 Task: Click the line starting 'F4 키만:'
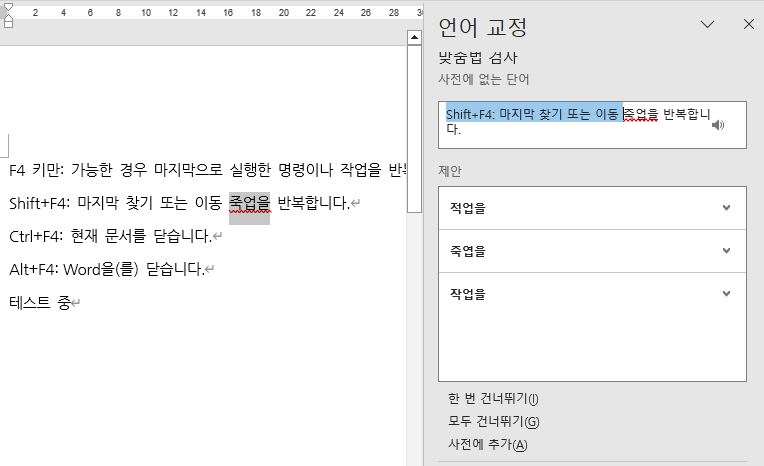[x=208, y=170]
